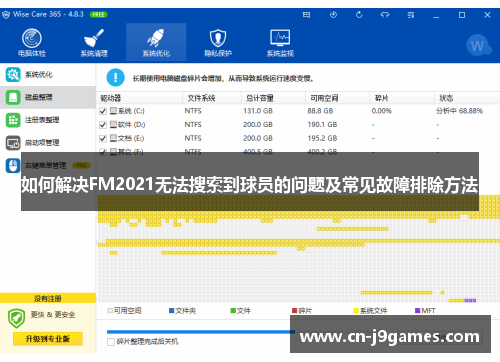Sort by 状态 column header
Screen dimensions: 500x362
point(467,98)
